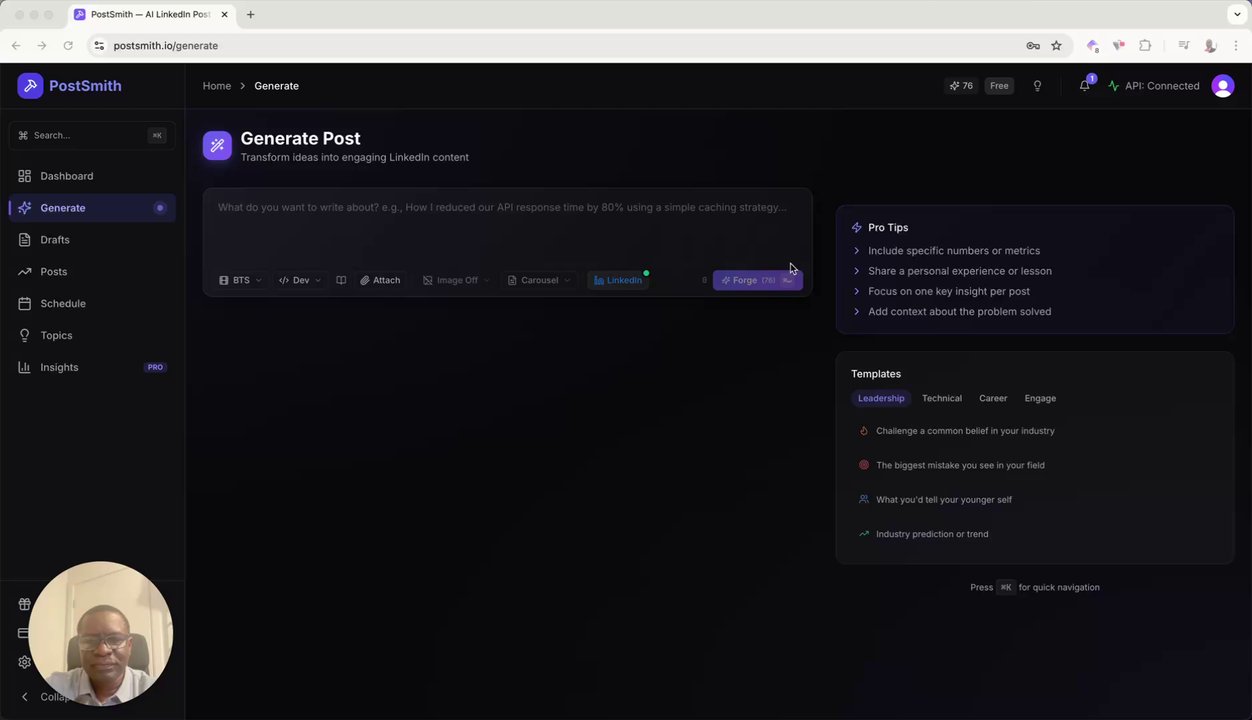
Task: Click the credit card billing icon
Action: point(24,633)
